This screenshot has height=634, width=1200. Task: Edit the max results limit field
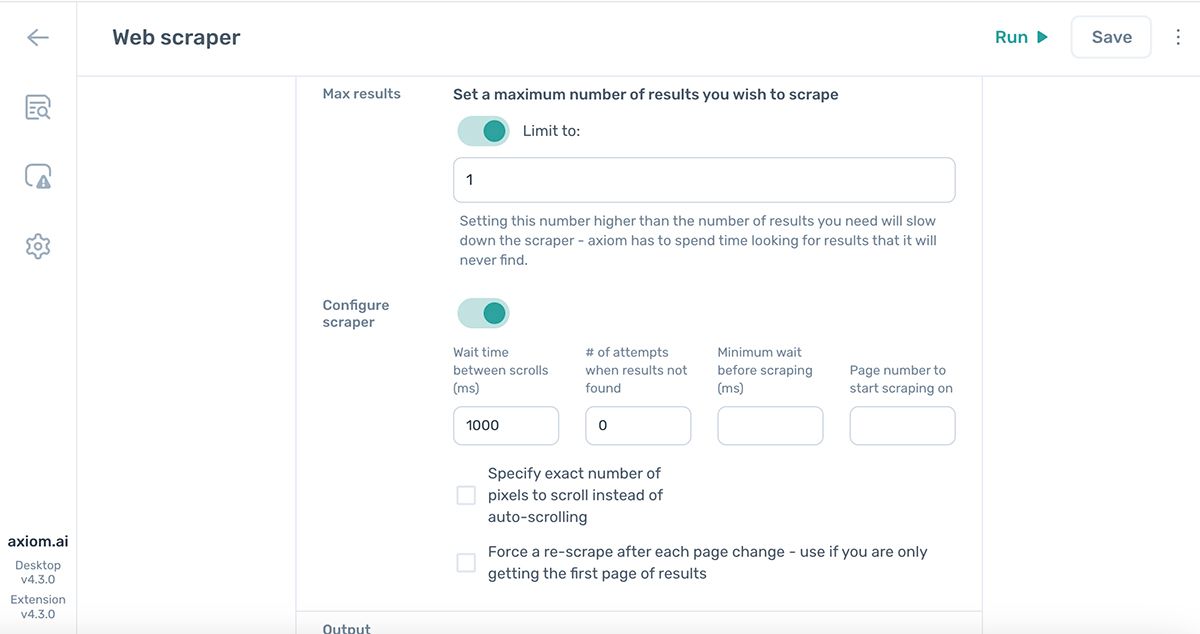click(704, 180)
